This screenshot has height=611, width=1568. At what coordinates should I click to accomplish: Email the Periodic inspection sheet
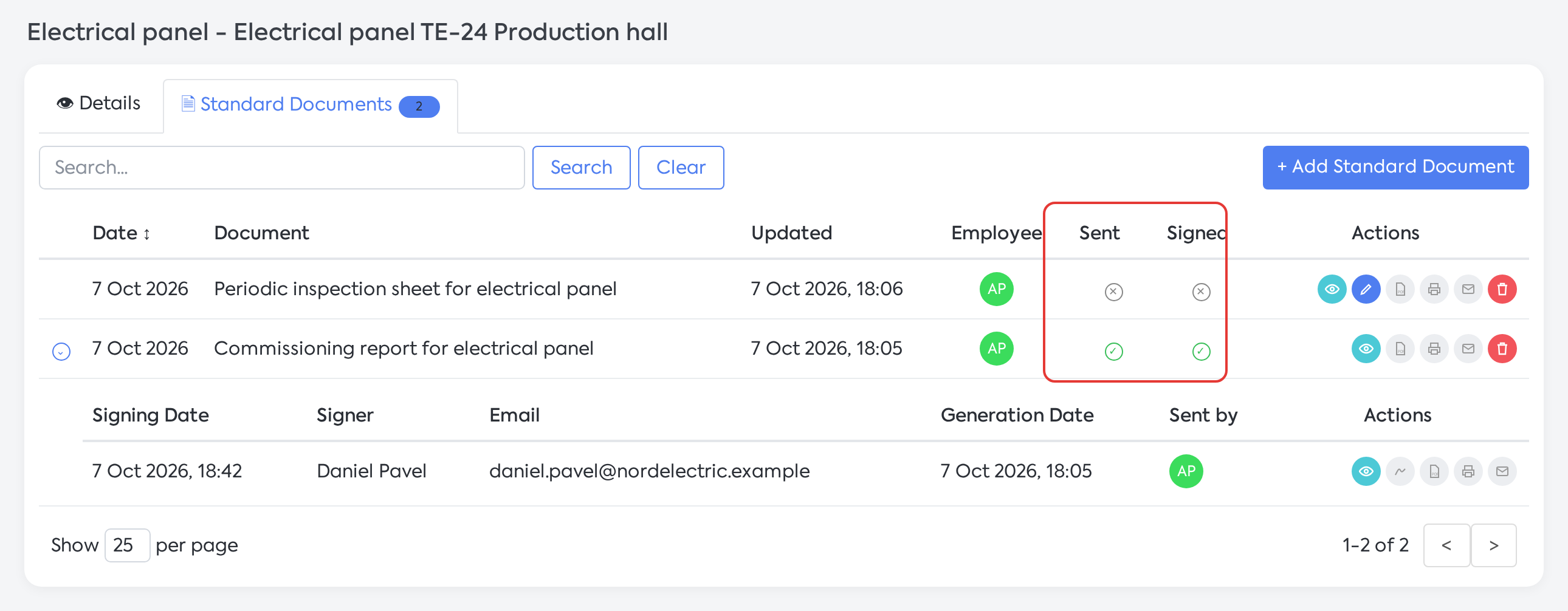click(x=1468, y=289)
